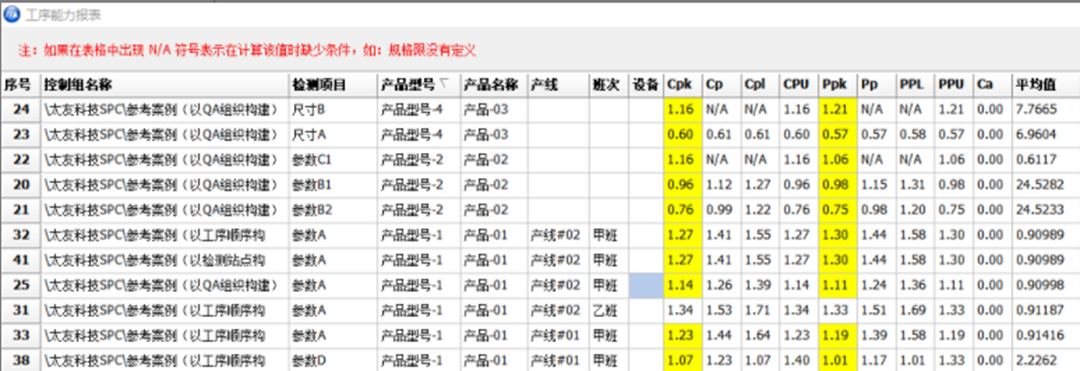Click the yellow Cpk 0.96 cell in row 20
This screenshot has width=1080, height=371.
tap(683, 185)
